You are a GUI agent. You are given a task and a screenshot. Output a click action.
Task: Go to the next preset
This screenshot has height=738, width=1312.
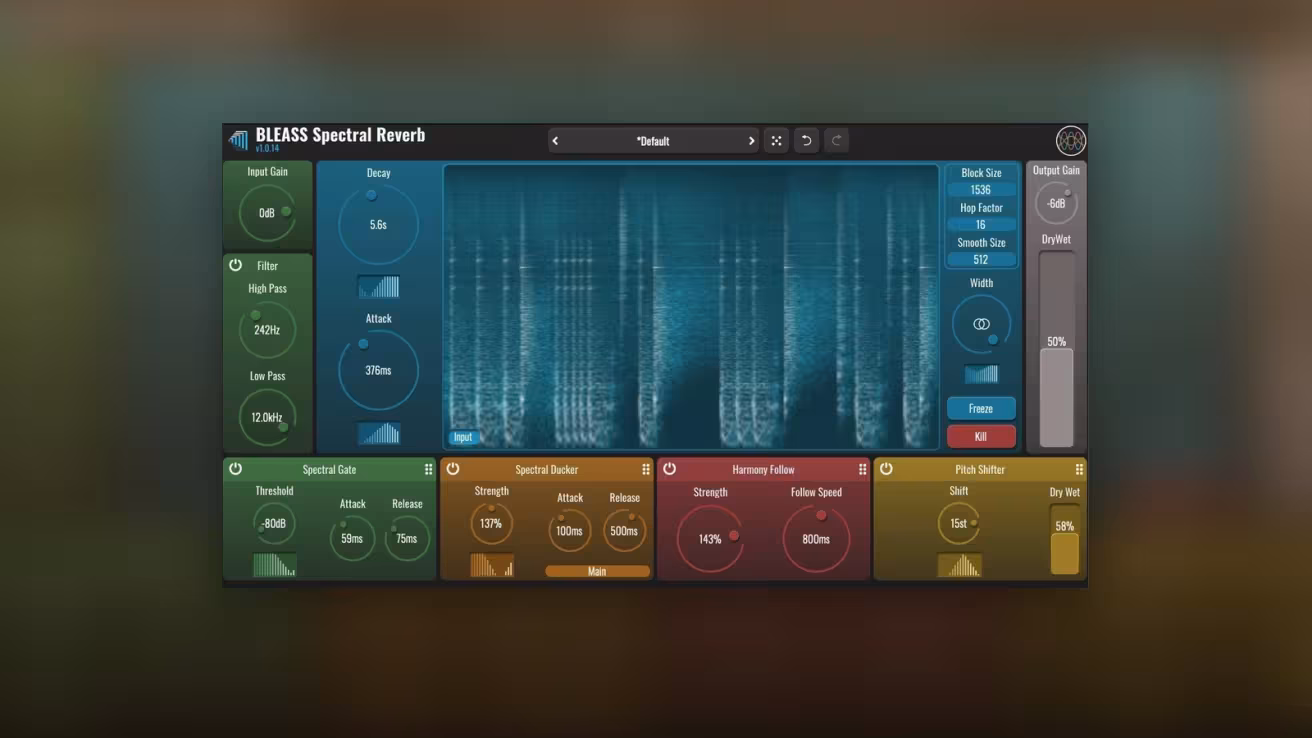pyautogui.click(x=751, y=141)
